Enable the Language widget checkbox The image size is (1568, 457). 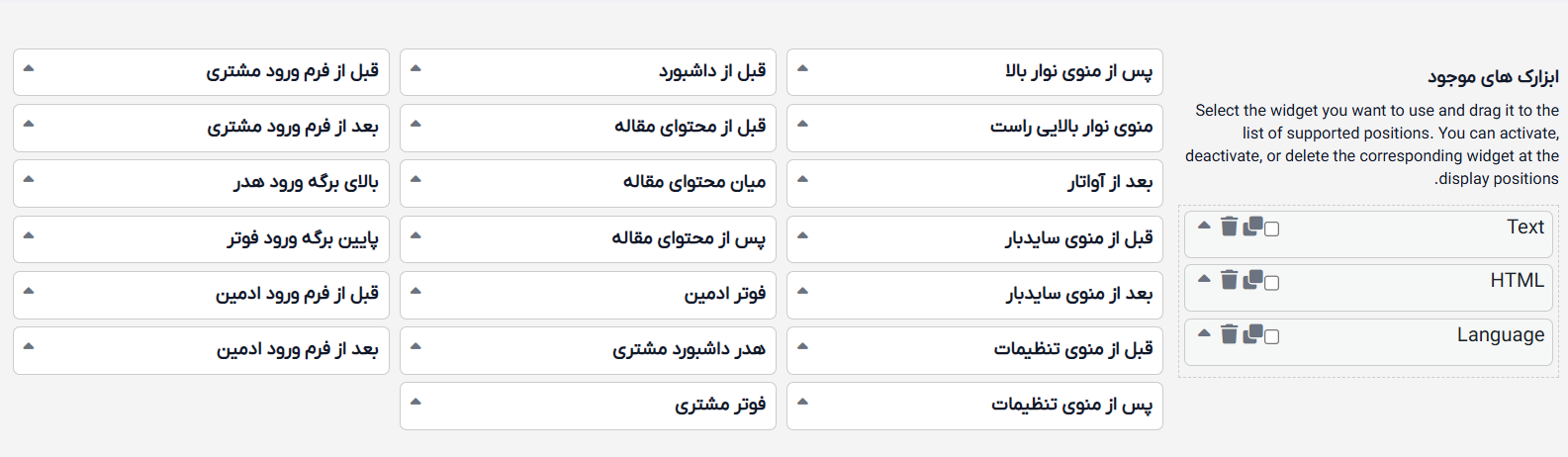pyautogui.click(x=1272, y=337)
